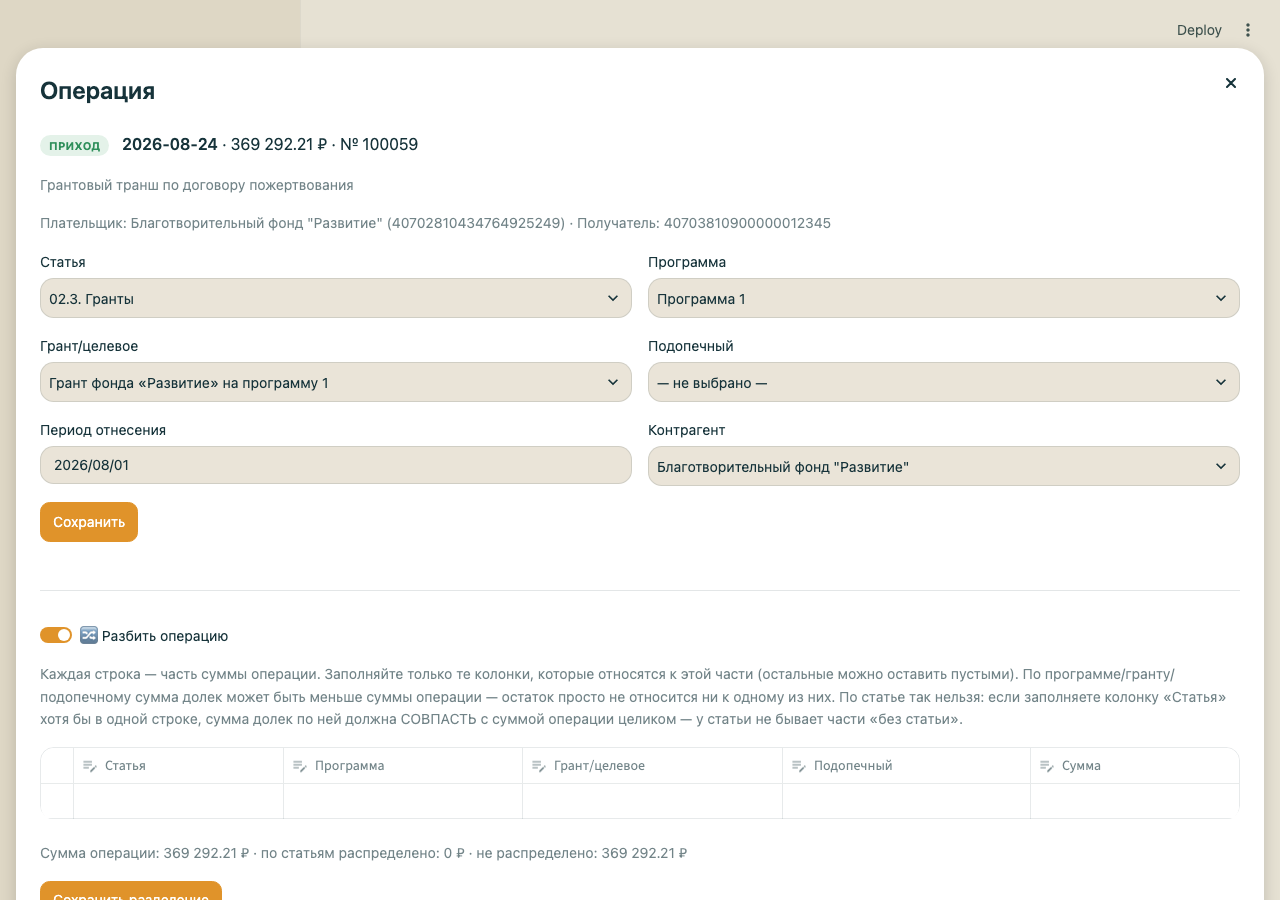Click the Плательщик and Получатель details line
This screenshot has width=1280, height=900.
435,223
